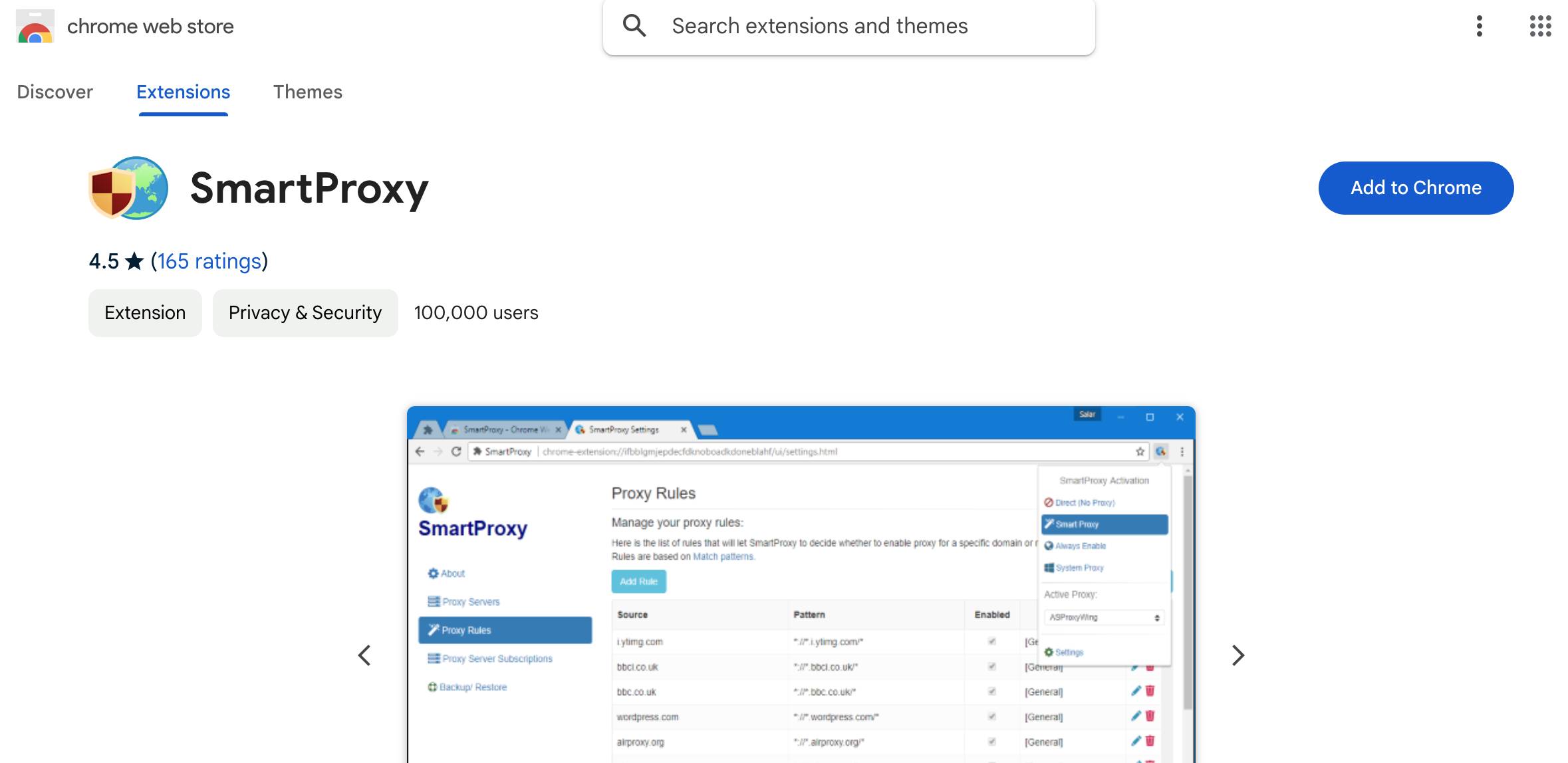Open the Google apps grid
This screenshot has width=1568, height=763.
(1540, 26)
